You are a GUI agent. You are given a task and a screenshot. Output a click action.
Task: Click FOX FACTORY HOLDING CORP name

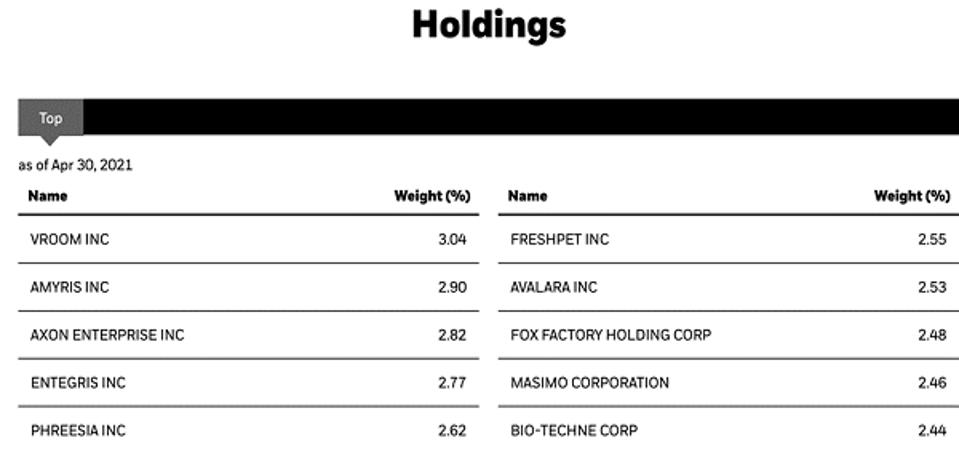(610, 335)
